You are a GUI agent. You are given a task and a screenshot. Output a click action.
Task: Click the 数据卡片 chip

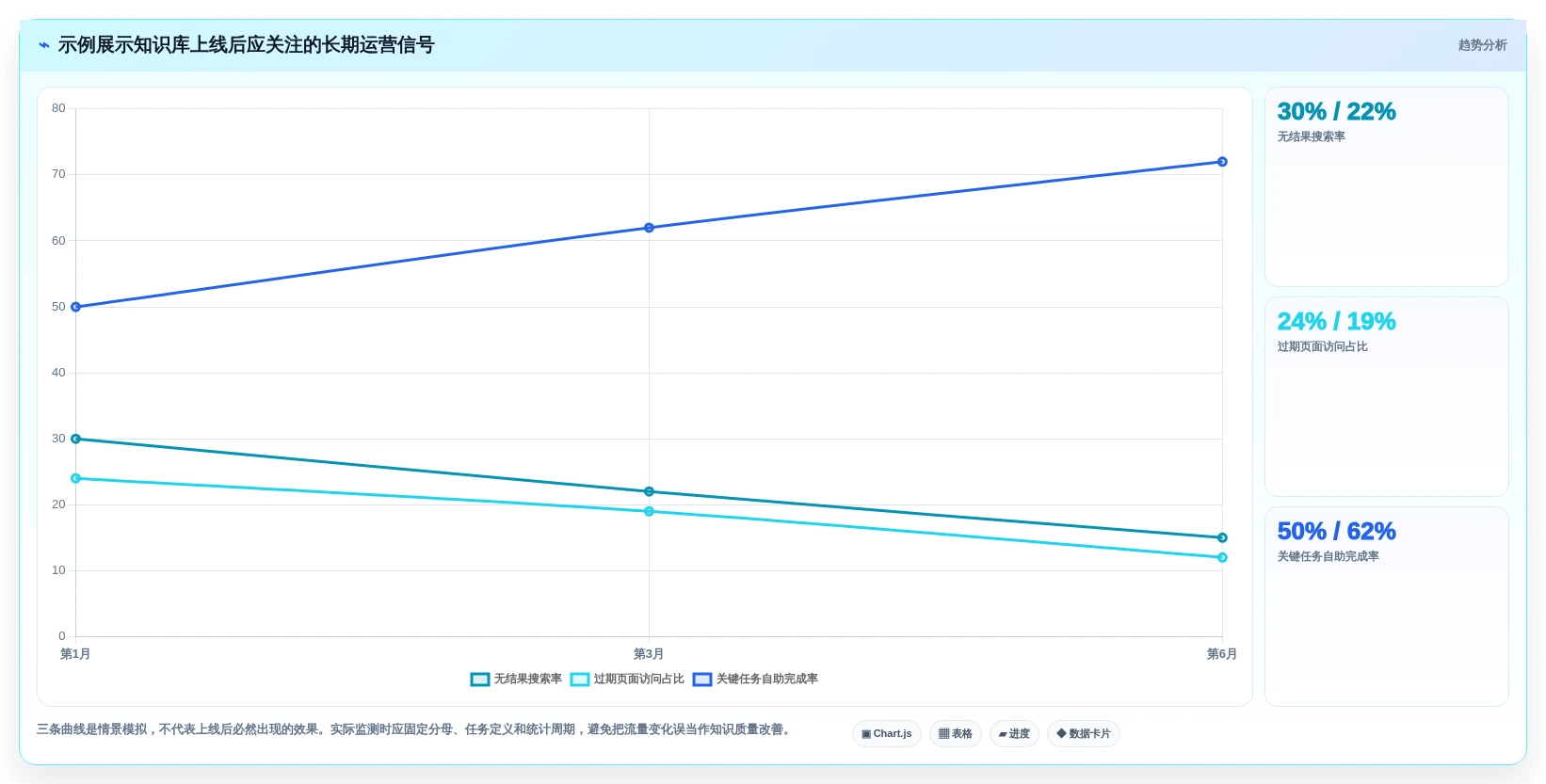tap(1084, 734)
